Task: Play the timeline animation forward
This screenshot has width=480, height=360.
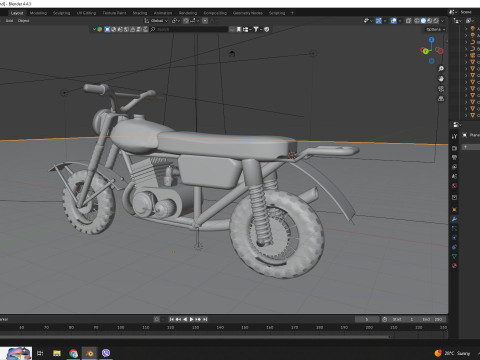Action: point(192,319)
